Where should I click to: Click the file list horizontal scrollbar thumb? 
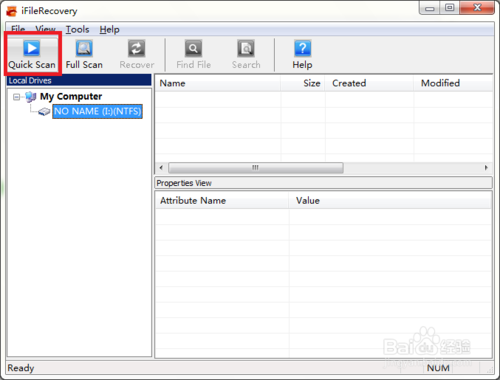pyautogui.click(x=256, y=168)
